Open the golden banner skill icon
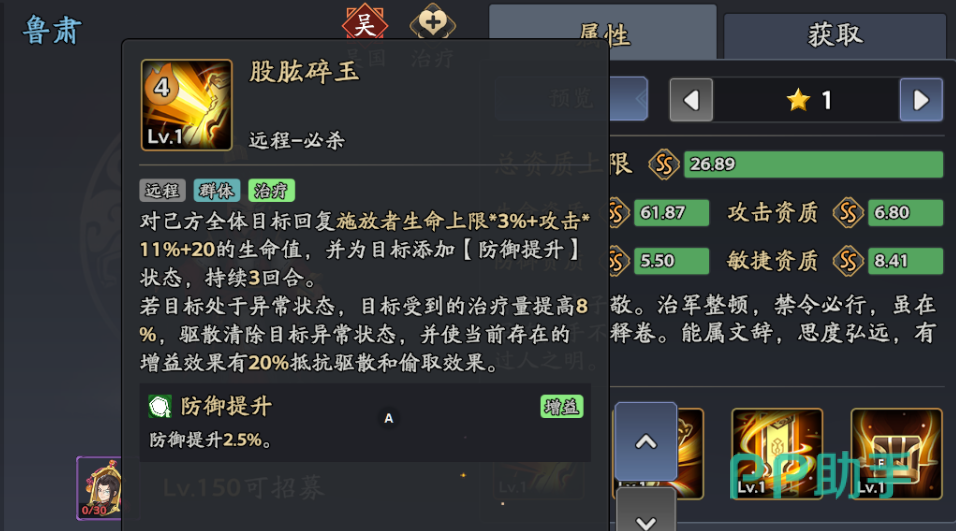956x531 pixels. coord(777,454)
